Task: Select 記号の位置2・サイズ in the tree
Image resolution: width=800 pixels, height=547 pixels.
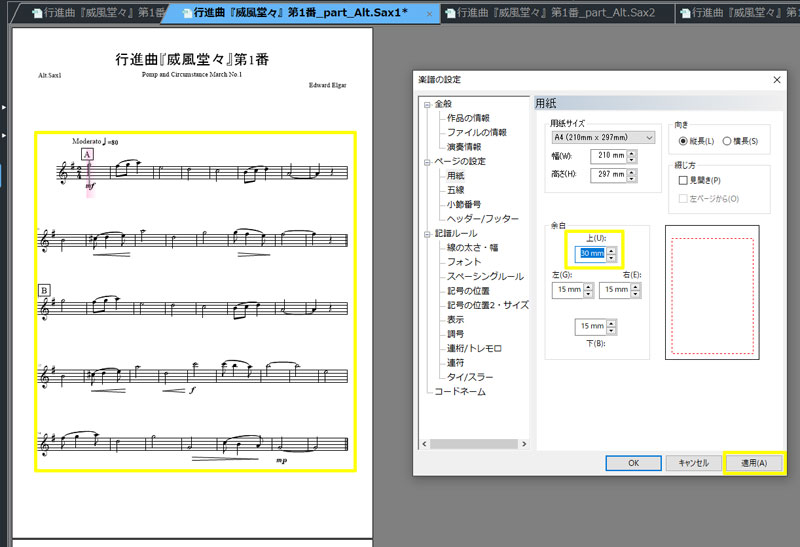Action: (487, 305)
